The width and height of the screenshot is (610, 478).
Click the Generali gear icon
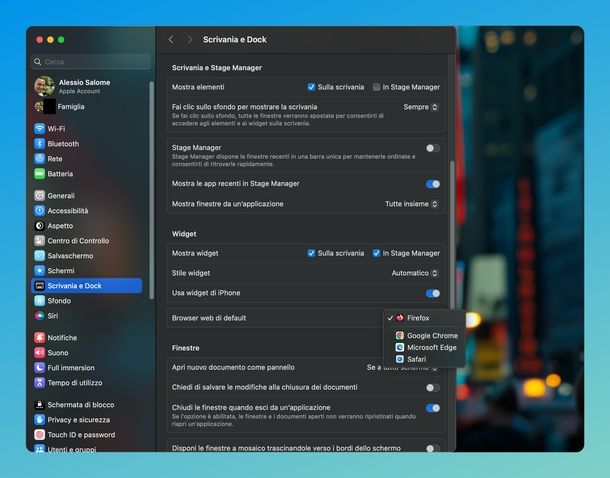39,196
